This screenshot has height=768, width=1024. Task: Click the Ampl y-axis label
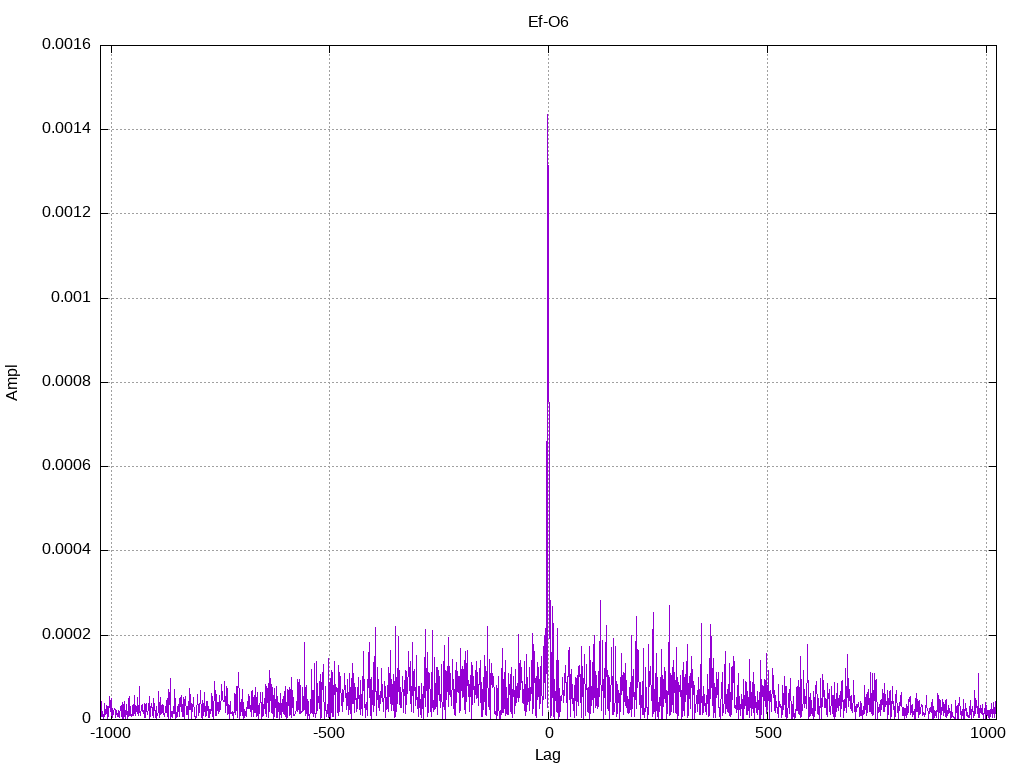[x=12, y=383]
